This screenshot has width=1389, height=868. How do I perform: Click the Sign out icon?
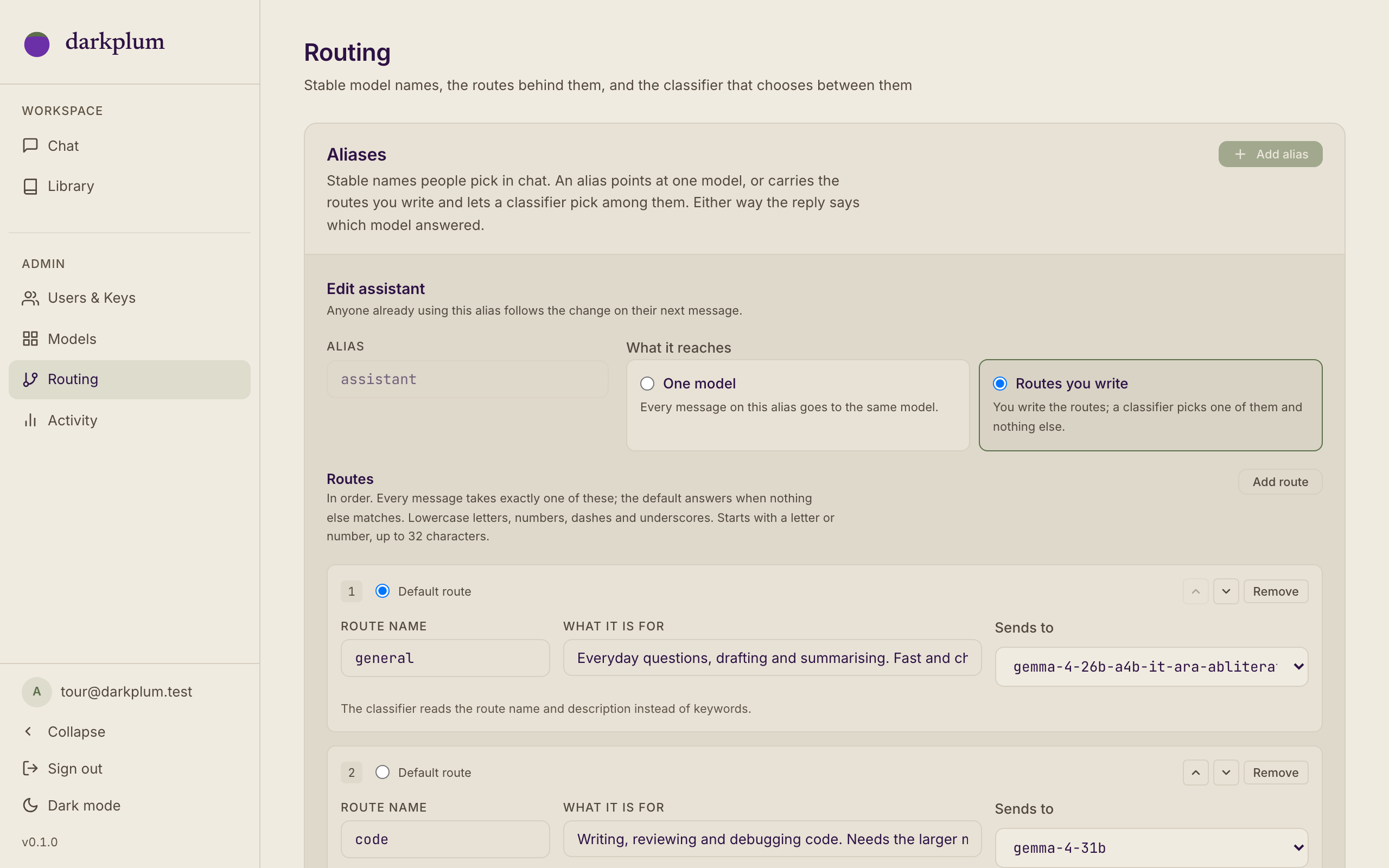click(30, 768)
